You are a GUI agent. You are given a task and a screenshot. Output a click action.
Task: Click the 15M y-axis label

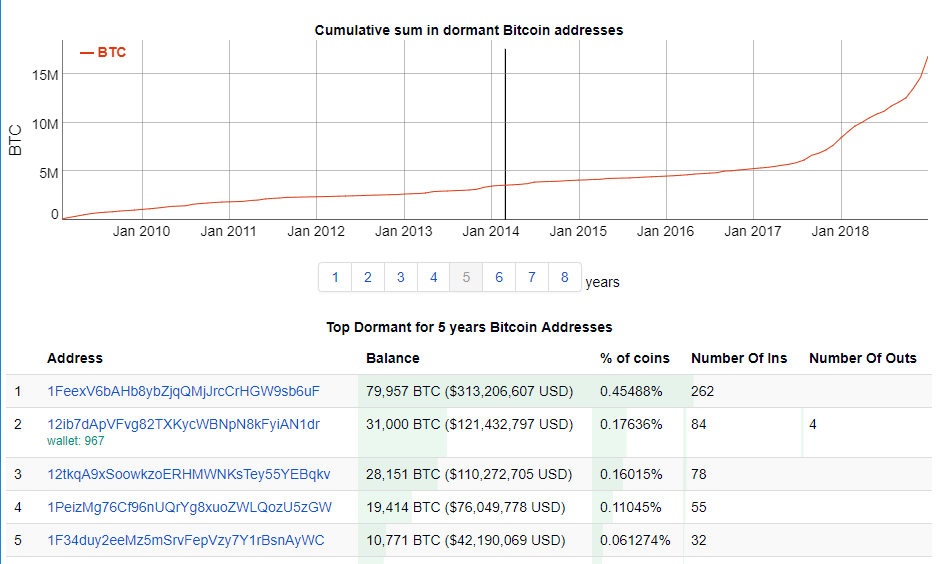click(45, 75)
